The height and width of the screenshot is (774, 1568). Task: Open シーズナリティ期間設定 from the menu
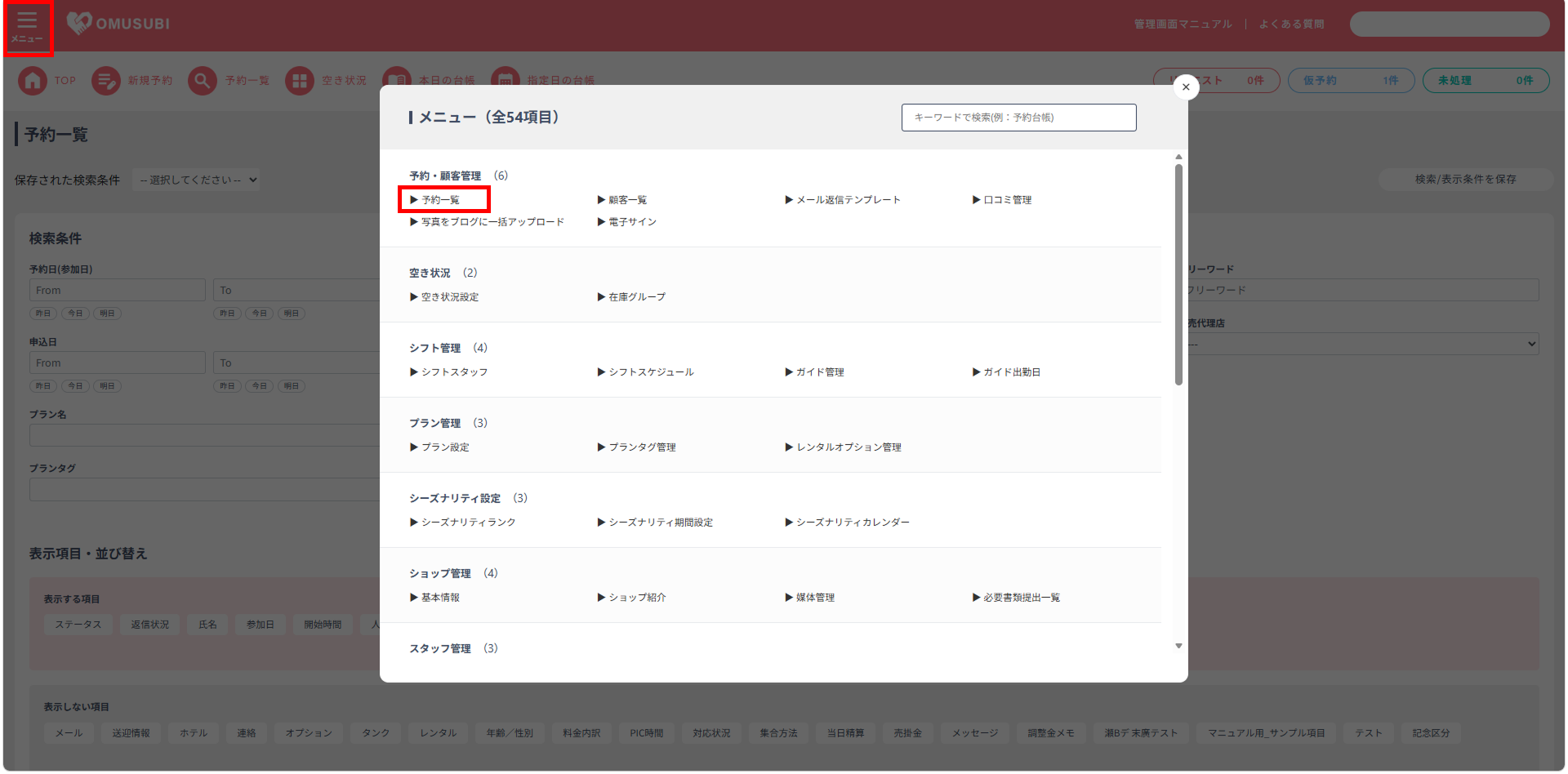coord(655,523)
